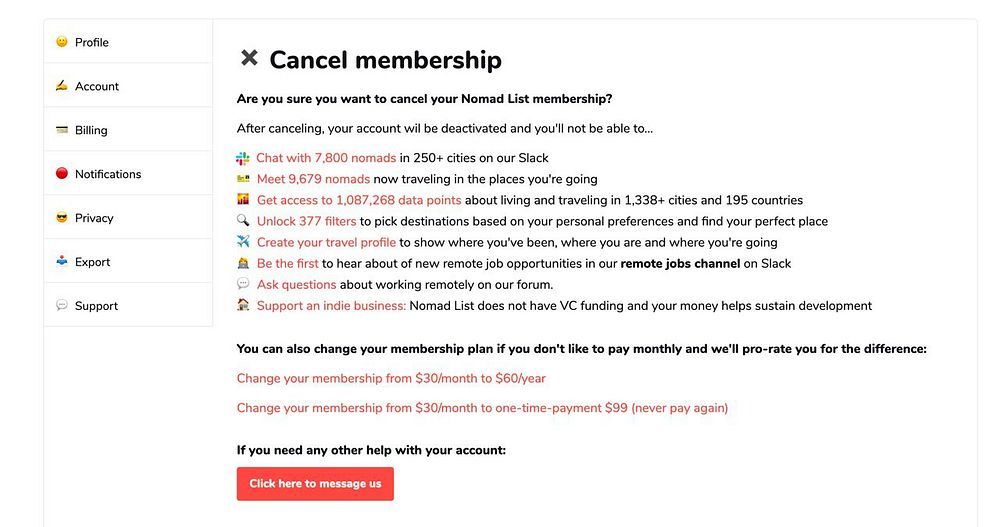Open the Privacy sidebar item

click(x=94, y=218)
